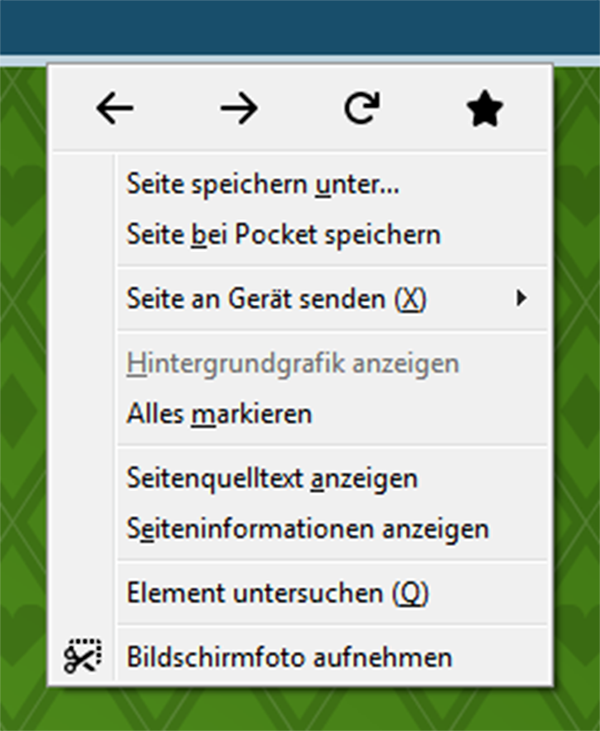This screenshot has height=731, width=600.
Task: Expand the submenu arrow for Seite an Gerät senden
Action: (521, 298)
